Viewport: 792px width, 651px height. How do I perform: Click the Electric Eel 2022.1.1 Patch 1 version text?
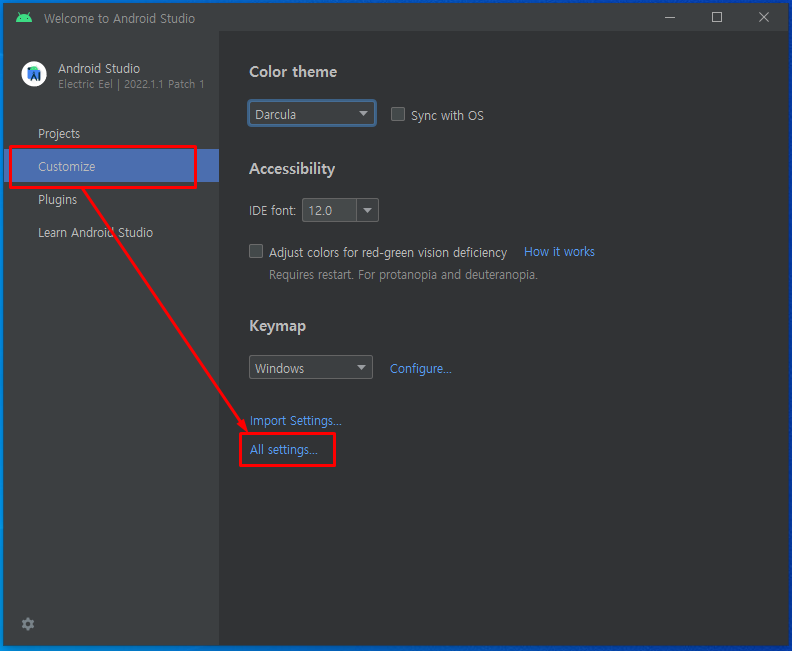coord(131,84)
